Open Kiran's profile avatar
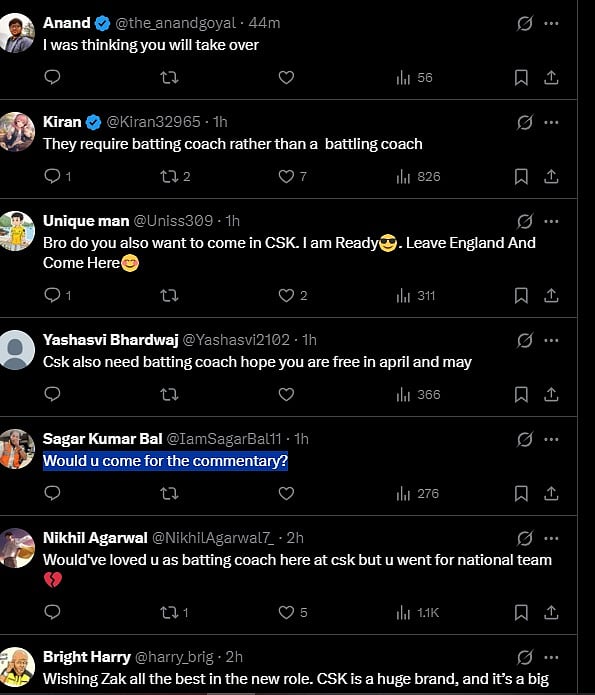This screenshot has height=695, width=595. (17, 132)
